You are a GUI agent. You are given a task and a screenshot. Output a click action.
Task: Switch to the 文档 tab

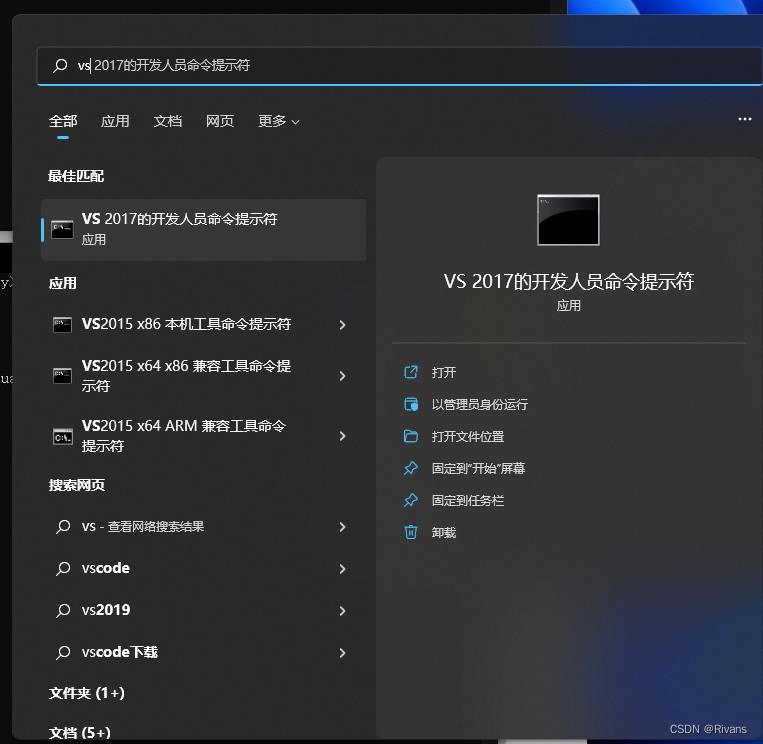point(168,121)
